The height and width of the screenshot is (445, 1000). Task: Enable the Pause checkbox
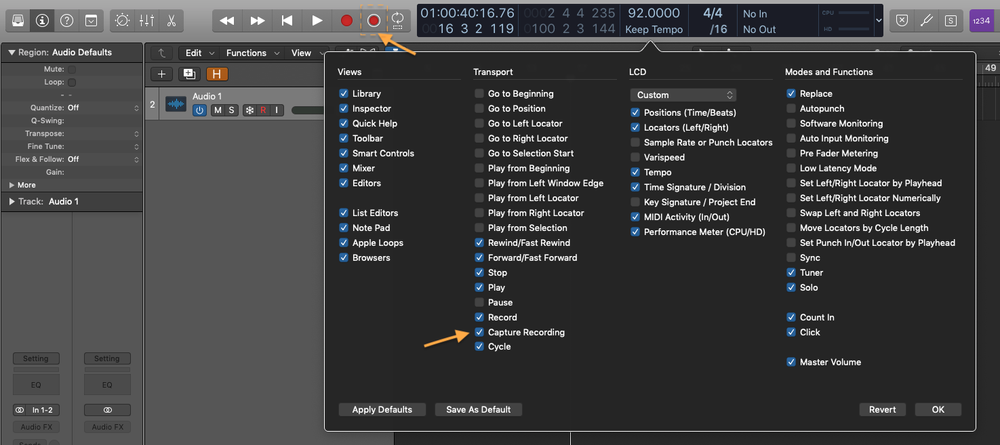pyautogui.click(x=480, y=302)
